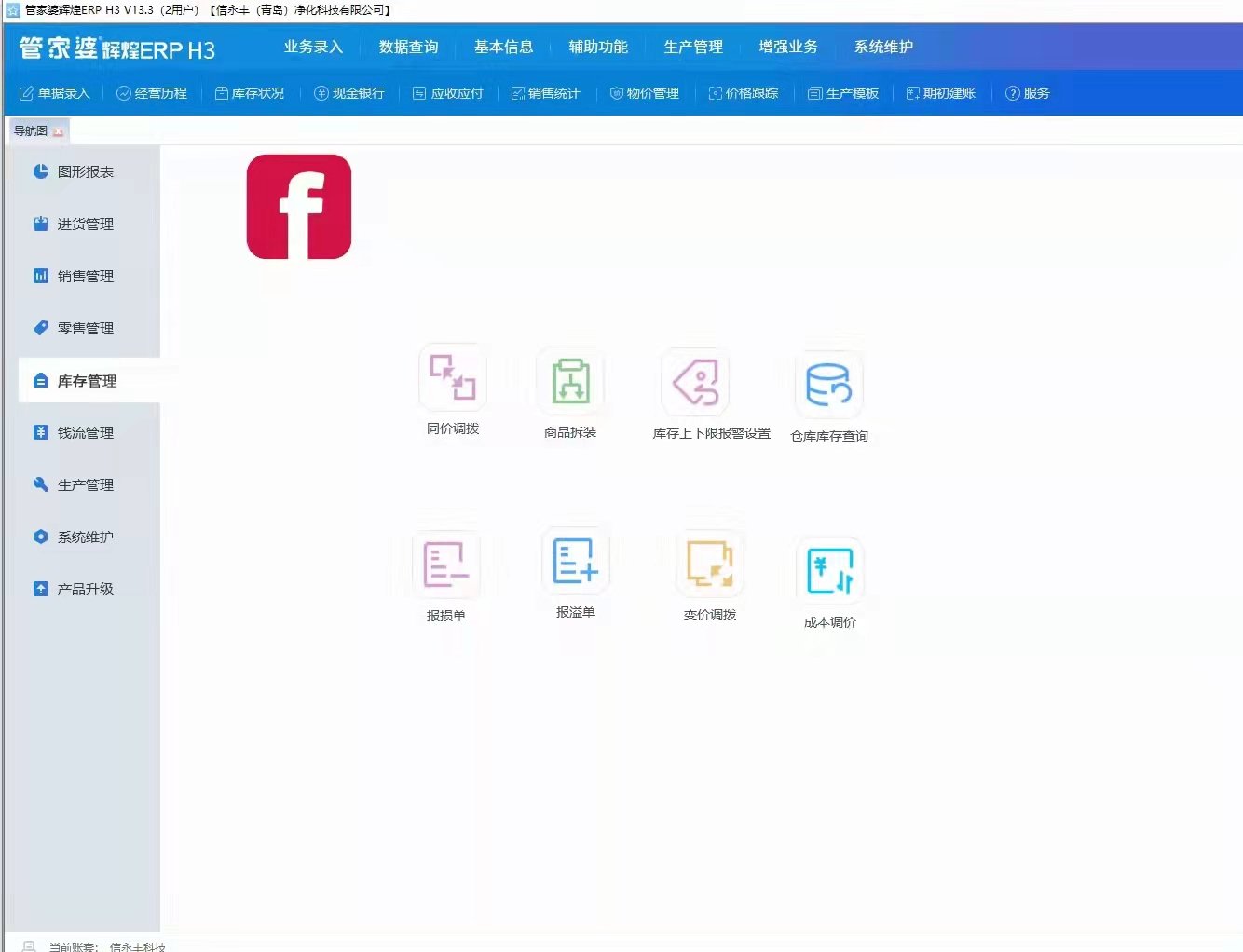Close the 导航图 tab
This screenshot has height=952, width=1243.
(59, 131)
